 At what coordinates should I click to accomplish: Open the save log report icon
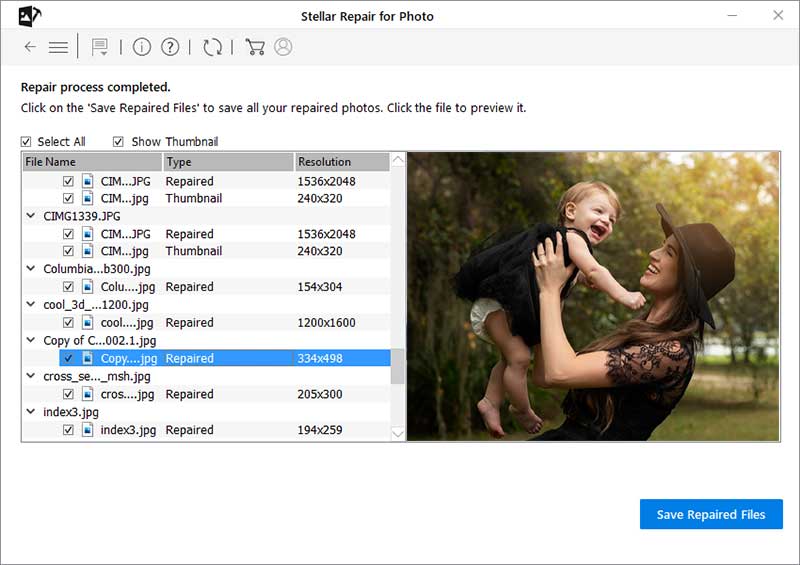[99, 47]
